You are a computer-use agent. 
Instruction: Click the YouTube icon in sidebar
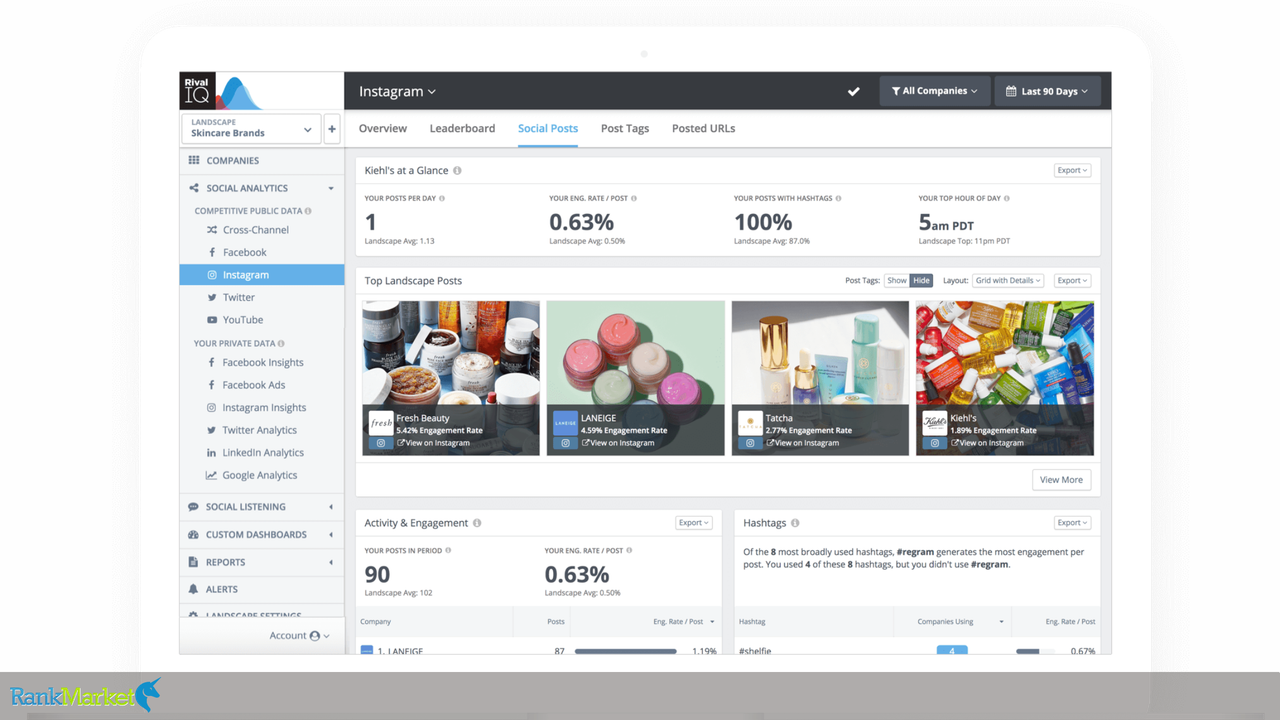(212, 320)
